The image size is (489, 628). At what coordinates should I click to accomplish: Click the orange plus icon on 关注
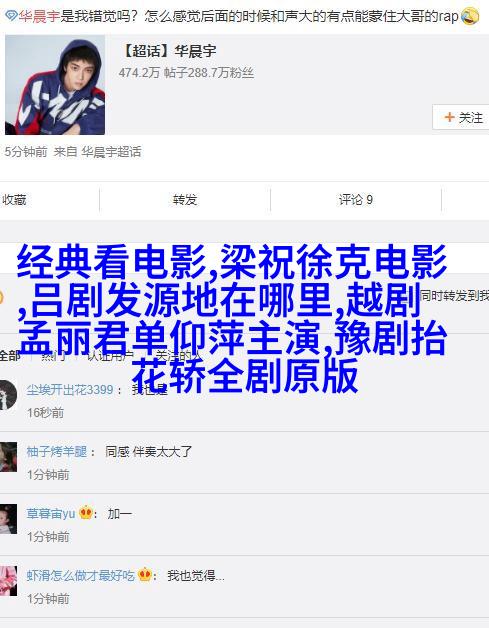[x=449, y=117]
